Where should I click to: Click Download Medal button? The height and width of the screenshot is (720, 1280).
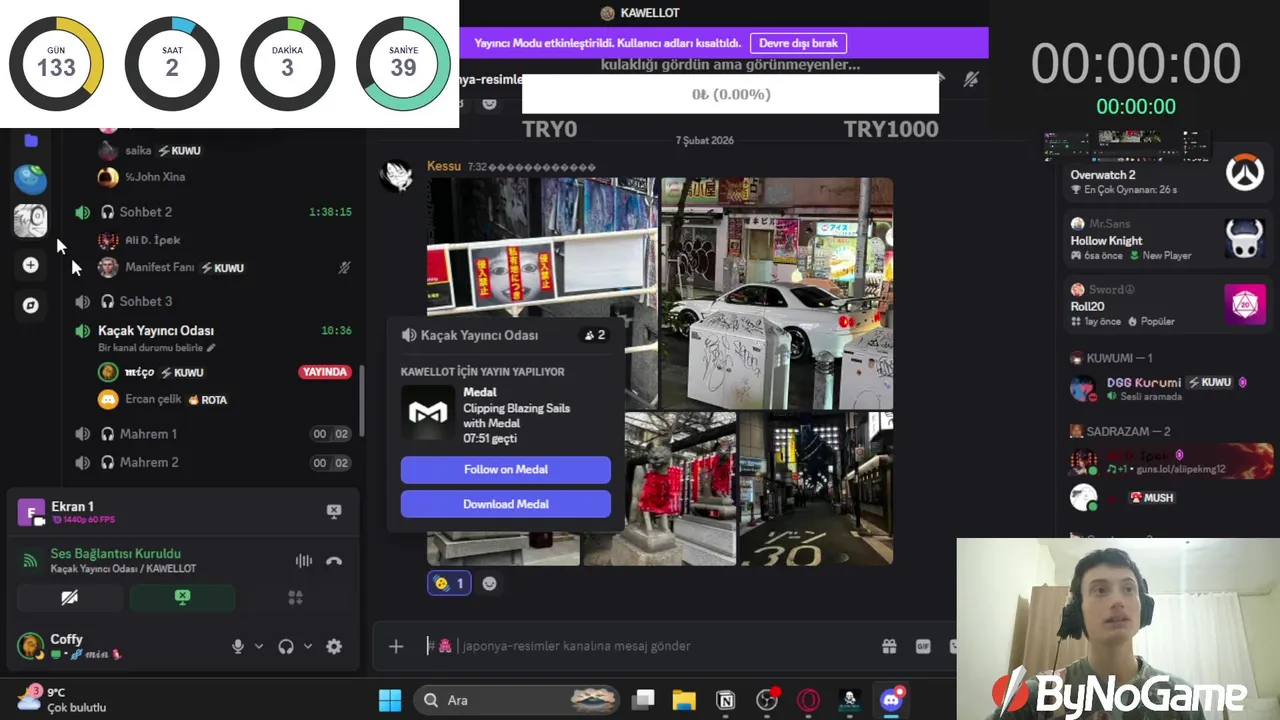point(506,504)
